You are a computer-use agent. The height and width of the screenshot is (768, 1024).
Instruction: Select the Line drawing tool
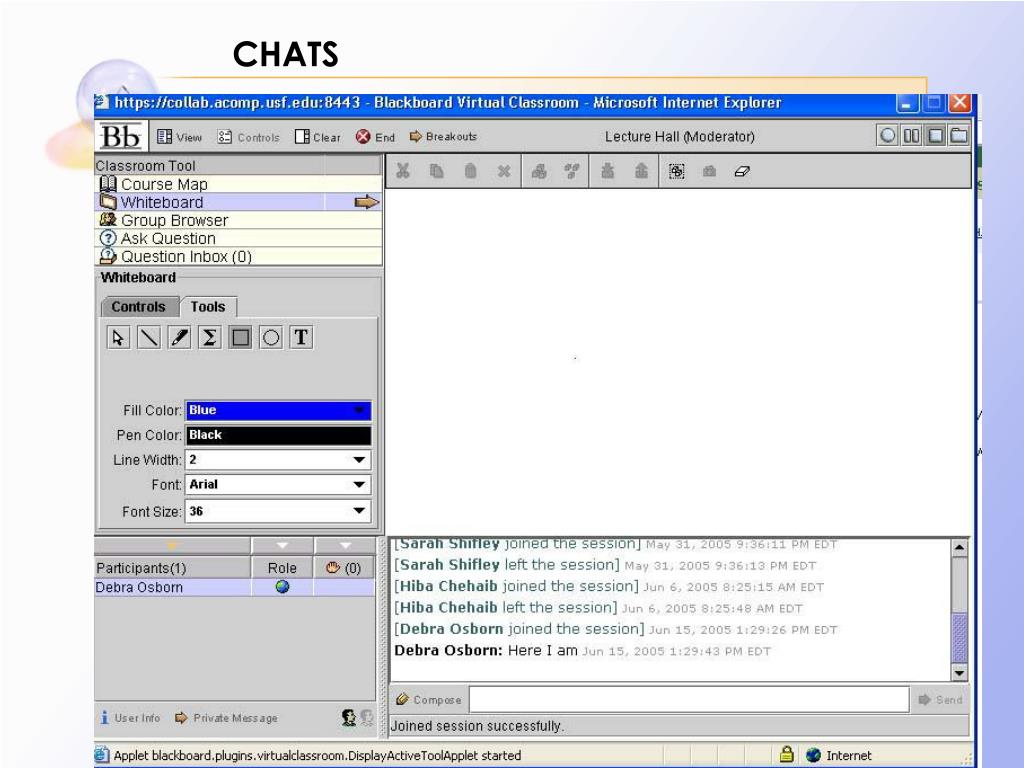149,338
